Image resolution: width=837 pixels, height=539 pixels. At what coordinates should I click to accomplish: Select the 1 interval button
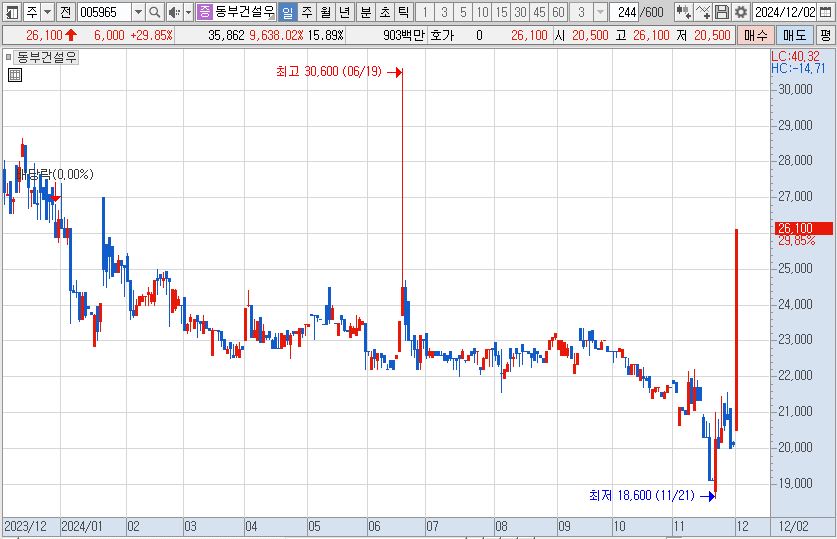(425, 12)
